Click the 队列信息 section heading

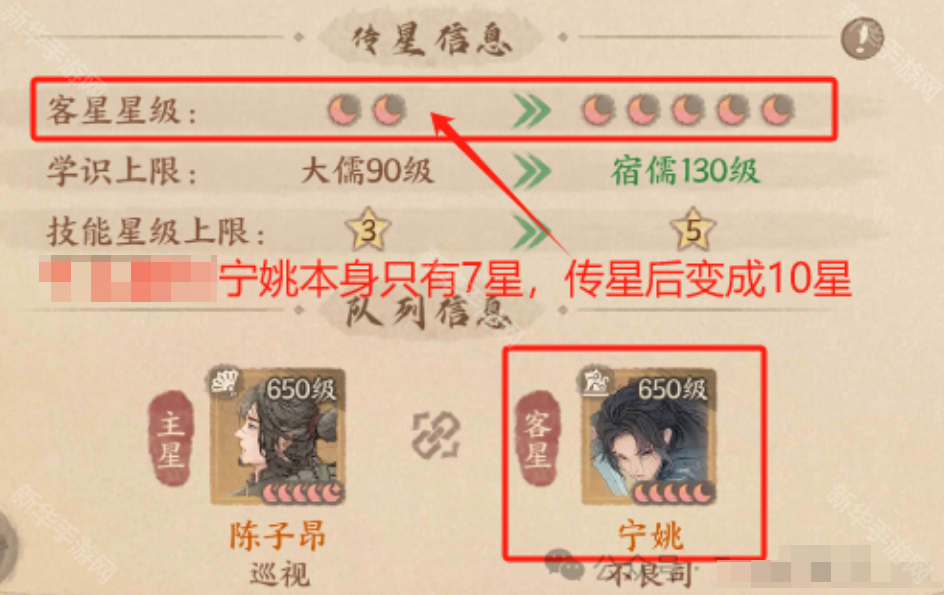(431, 313)
